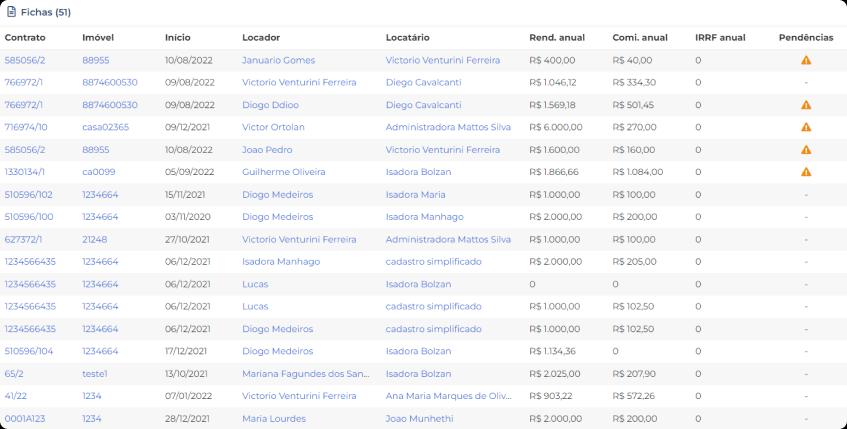
Task: Open warning icon in Guilherme Oliveira row
Action: (x=806, y=172)
